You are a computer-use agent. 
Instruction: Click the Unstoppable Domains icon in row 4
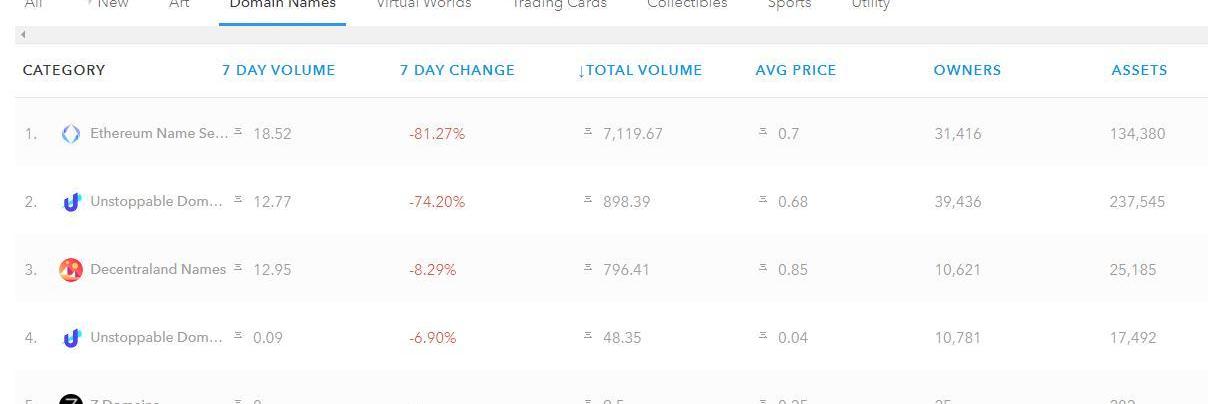[71, 338]
